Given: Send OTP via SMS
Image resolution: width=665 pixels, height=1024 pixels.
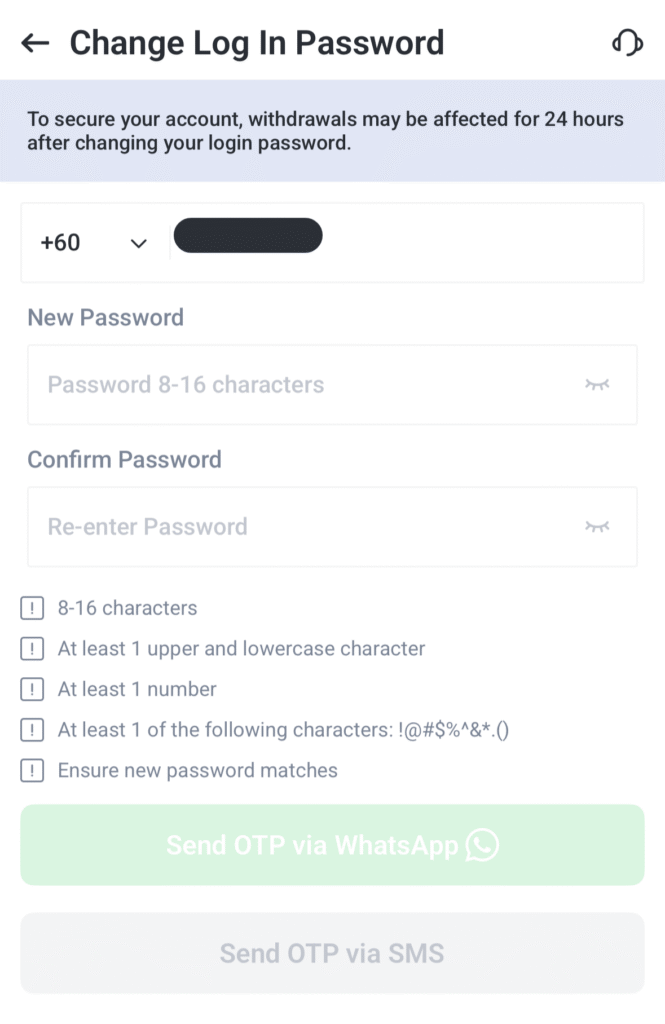Looking at the screenshot, I should click(332, 952).
